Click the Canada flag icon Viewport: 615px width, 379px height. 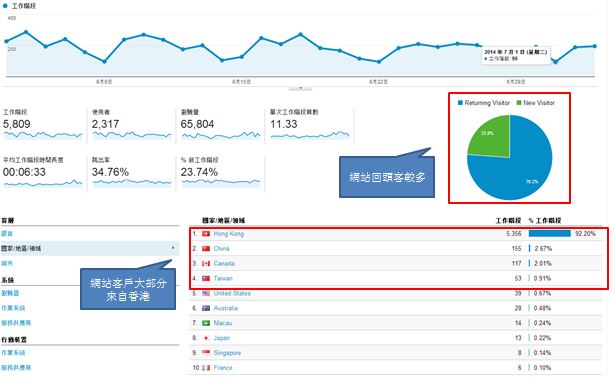pyautogui.click(x=206, y=264)
